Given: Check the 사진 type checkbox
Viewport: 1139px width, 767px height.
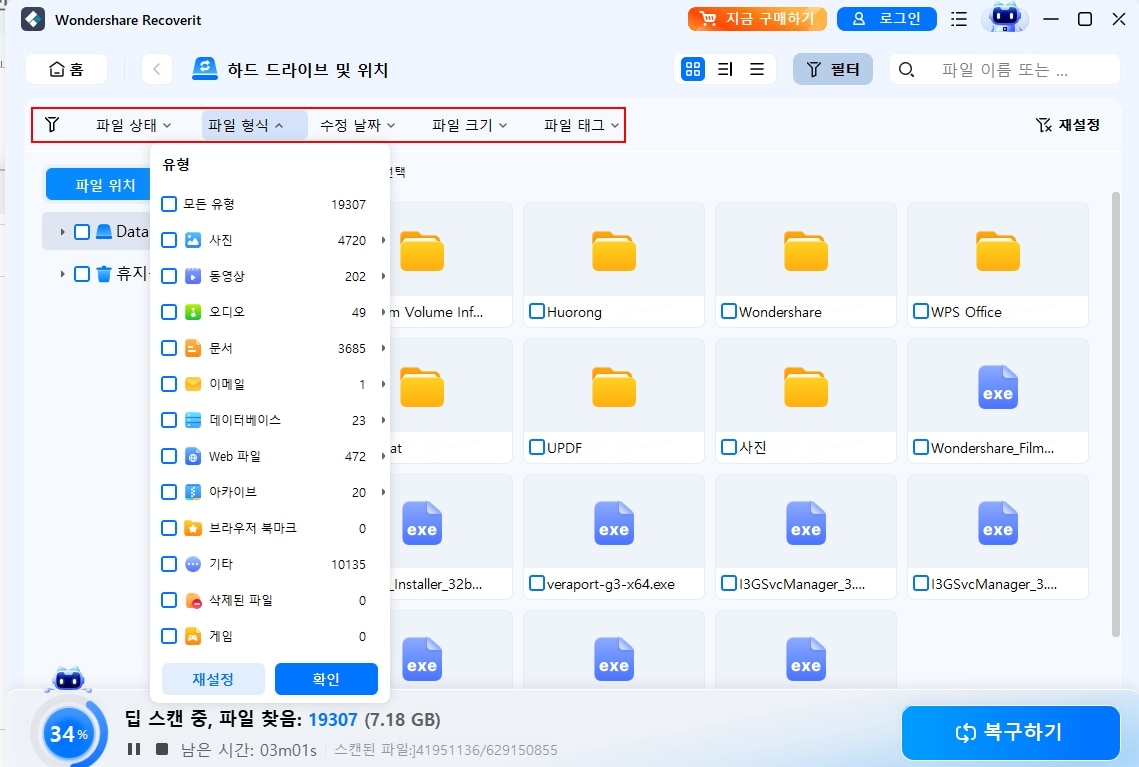Looking at the screenshot, I should [169, 240].
